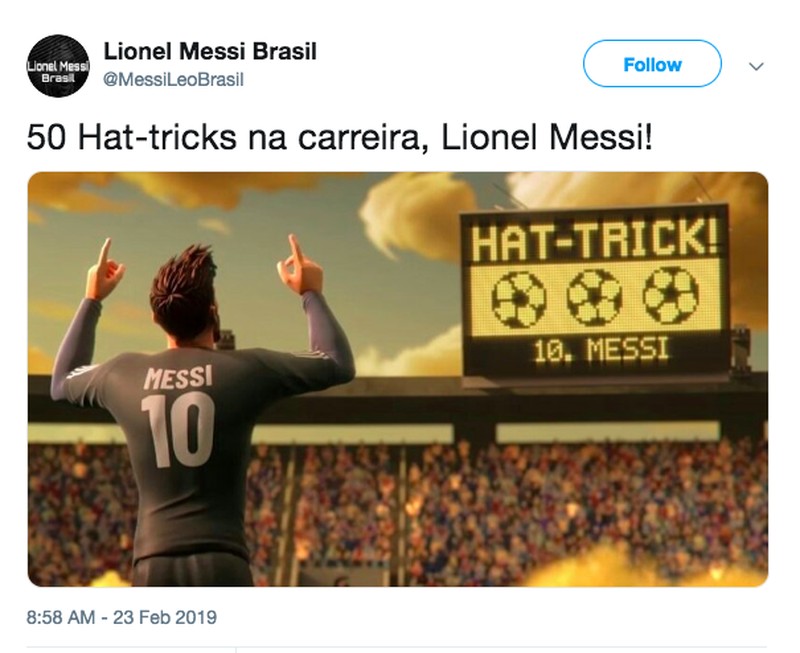The image size is (800, 653).
Task: Click the number 50 in tweet text
Action: tap(43, 134)
